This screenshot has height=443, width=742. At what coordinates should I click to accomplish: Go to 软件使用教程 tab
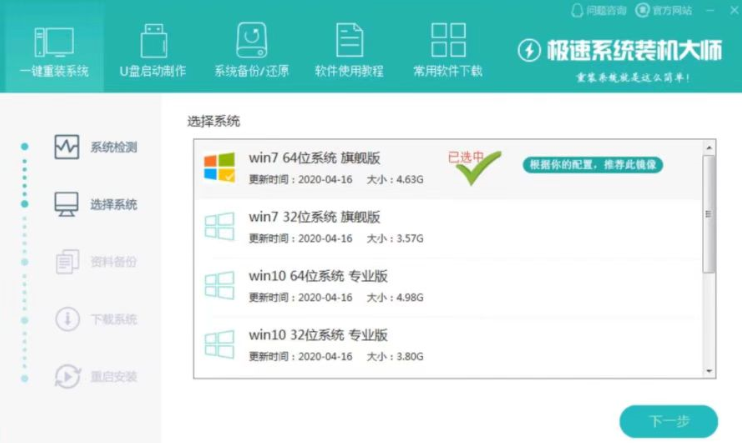349,51
